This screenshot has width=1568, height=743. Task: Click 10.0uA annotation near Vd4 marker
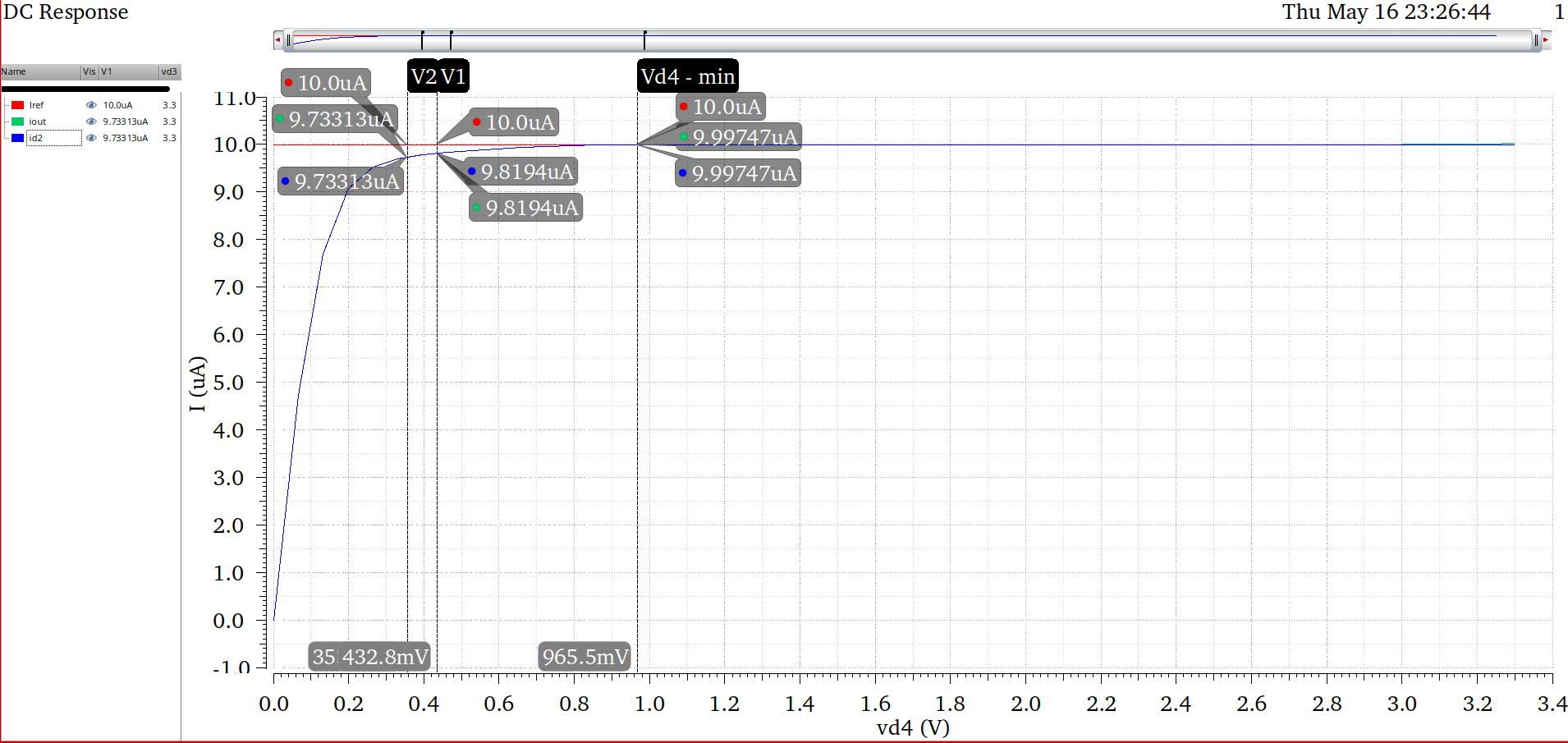[721, 107]
